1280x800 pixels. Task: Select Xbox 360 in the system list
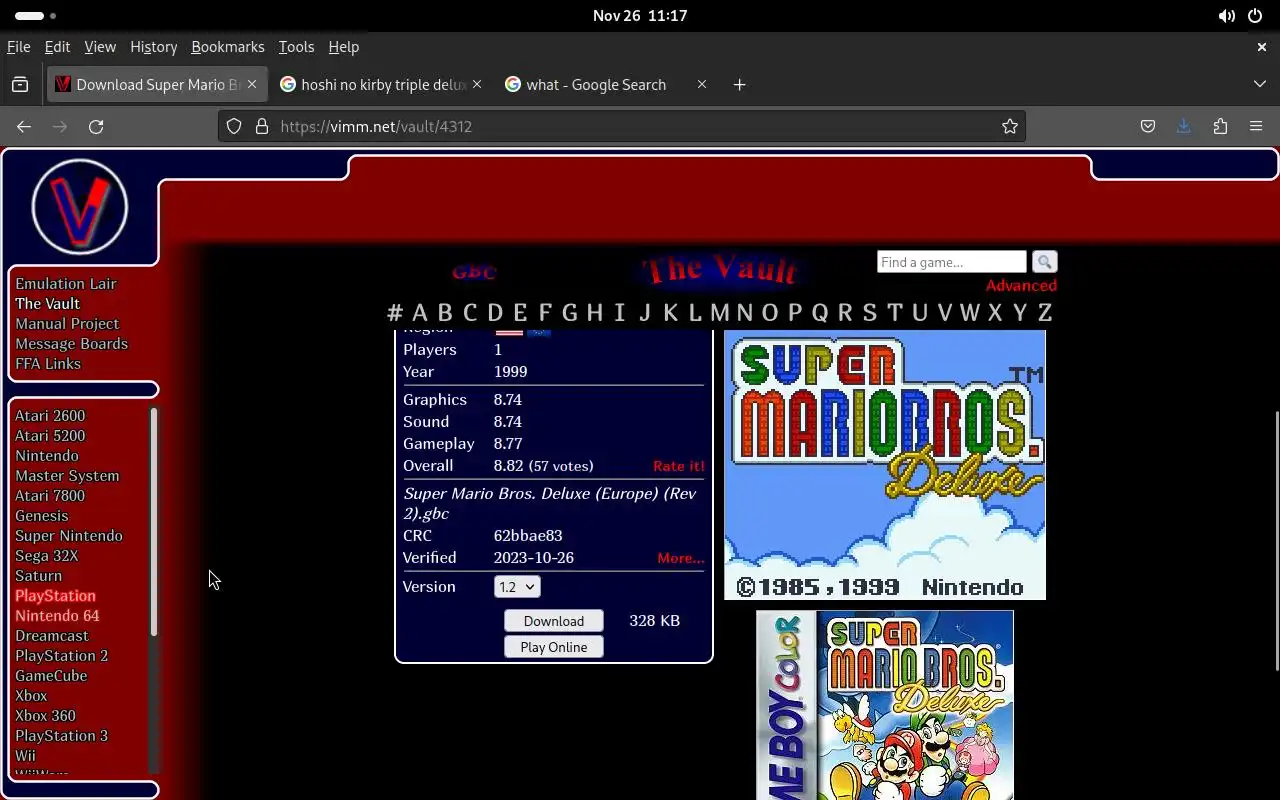pos(45,716)
